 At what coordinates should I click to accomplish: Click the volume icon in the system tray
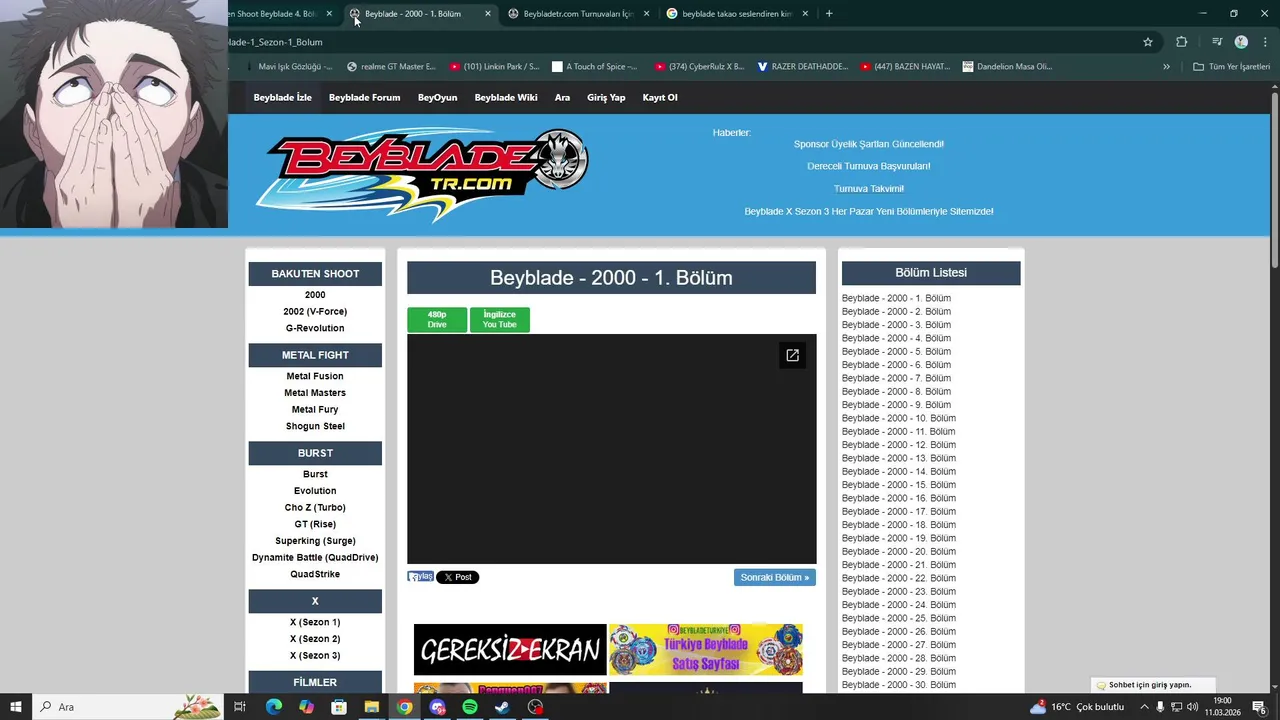[x=1192, y=707]
